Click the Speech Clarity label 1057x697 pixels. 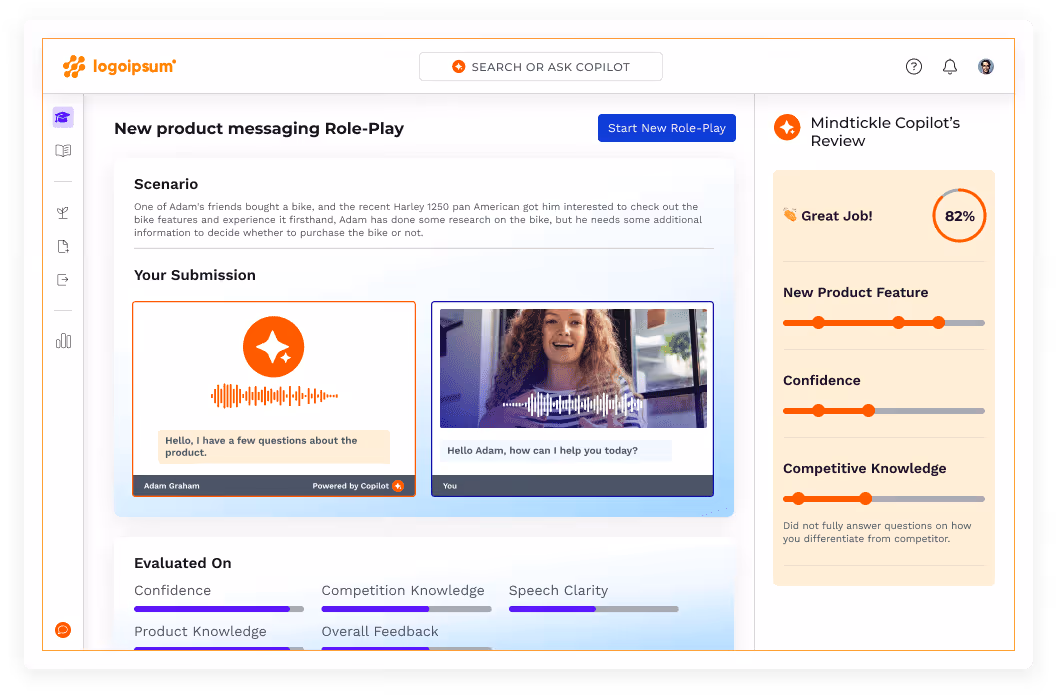click(x=558, y=590)
